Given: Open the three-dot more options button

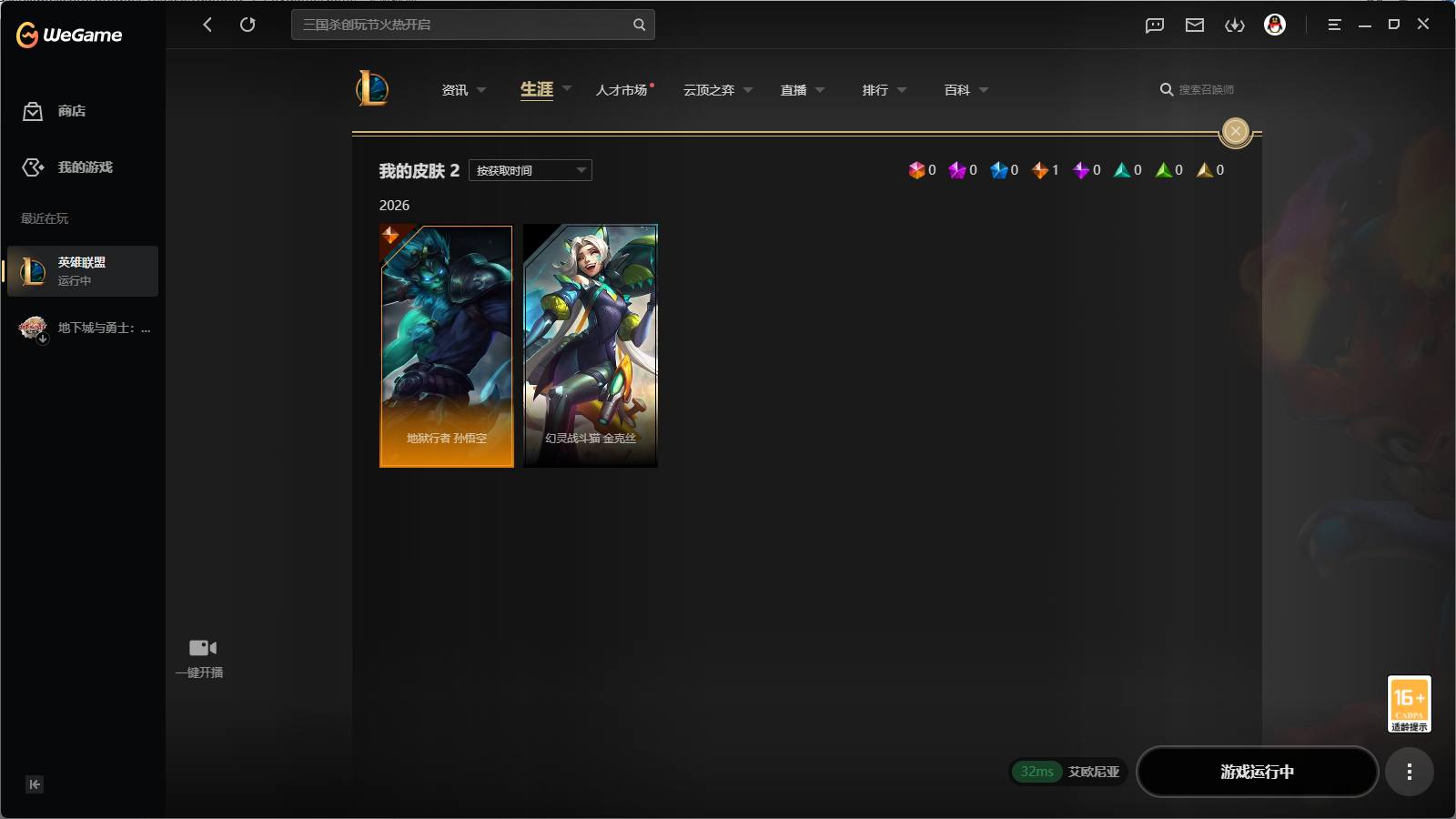Looking at the screenshot, I should click(x=1410, y=772).
